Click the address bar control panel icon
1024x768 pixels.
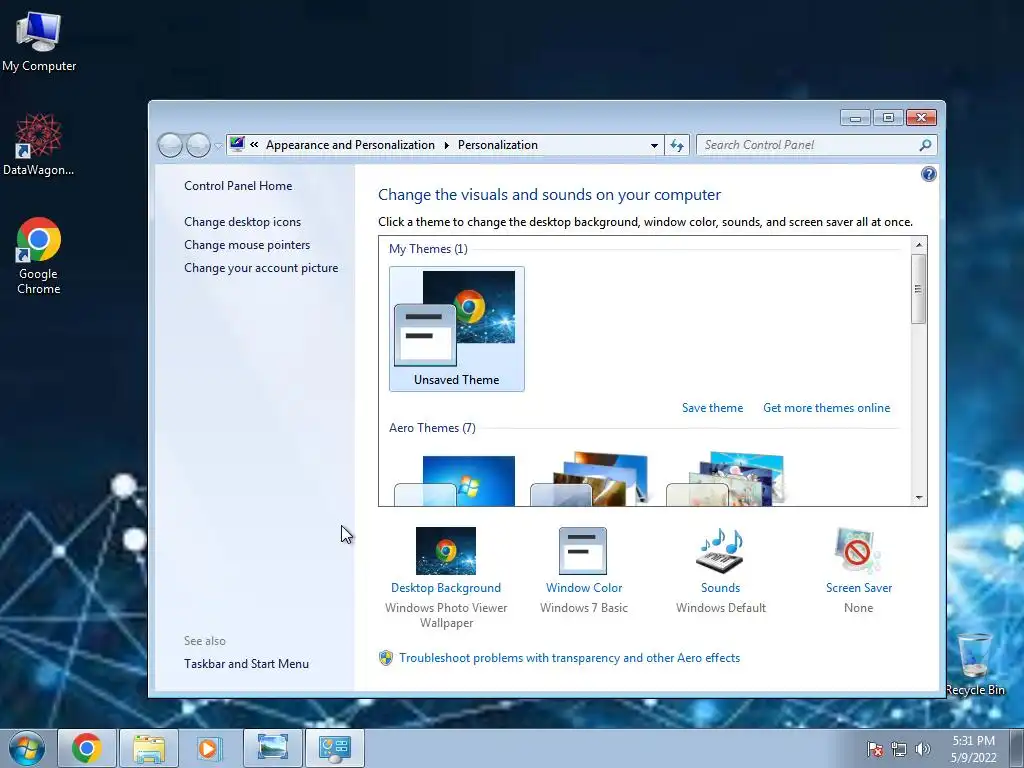237,144
